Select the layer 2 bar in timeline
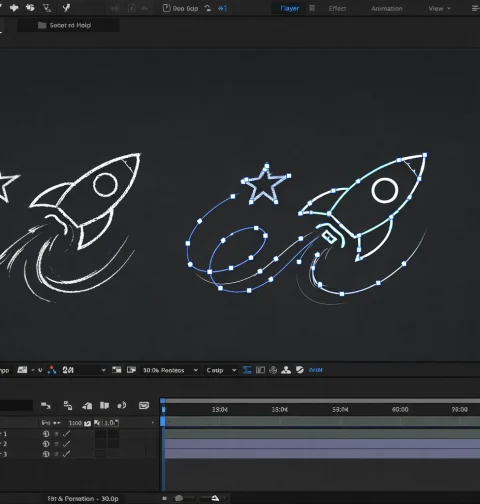This screenshot has height=504, width=480. tap(322, 444)
